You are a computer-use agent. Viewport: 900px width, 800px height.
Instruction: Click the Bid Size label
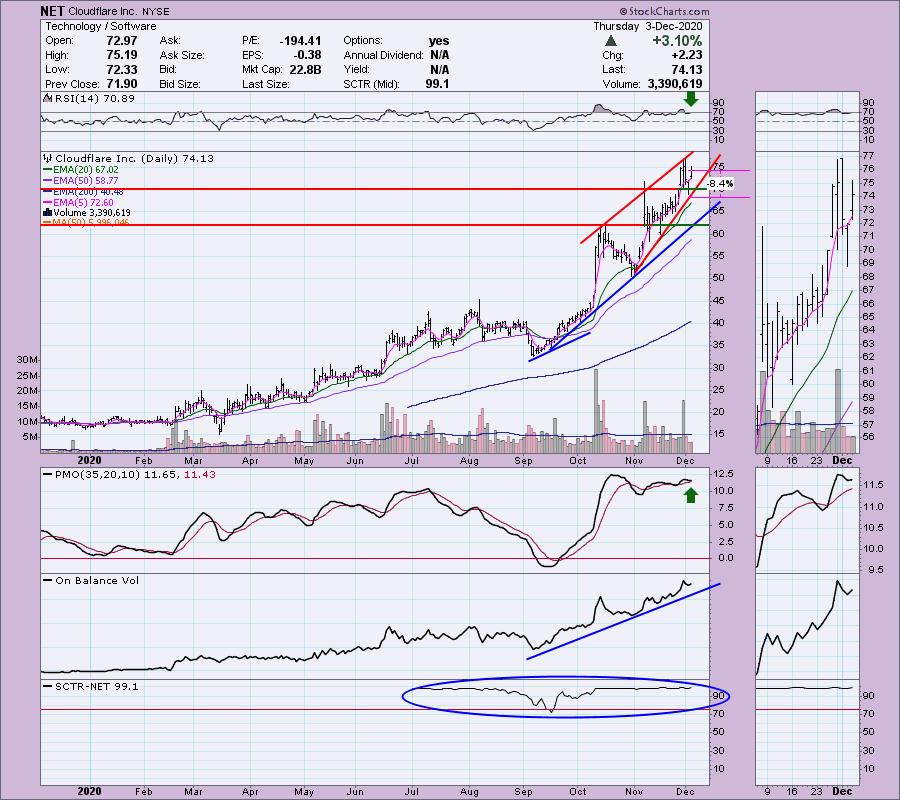180,84
